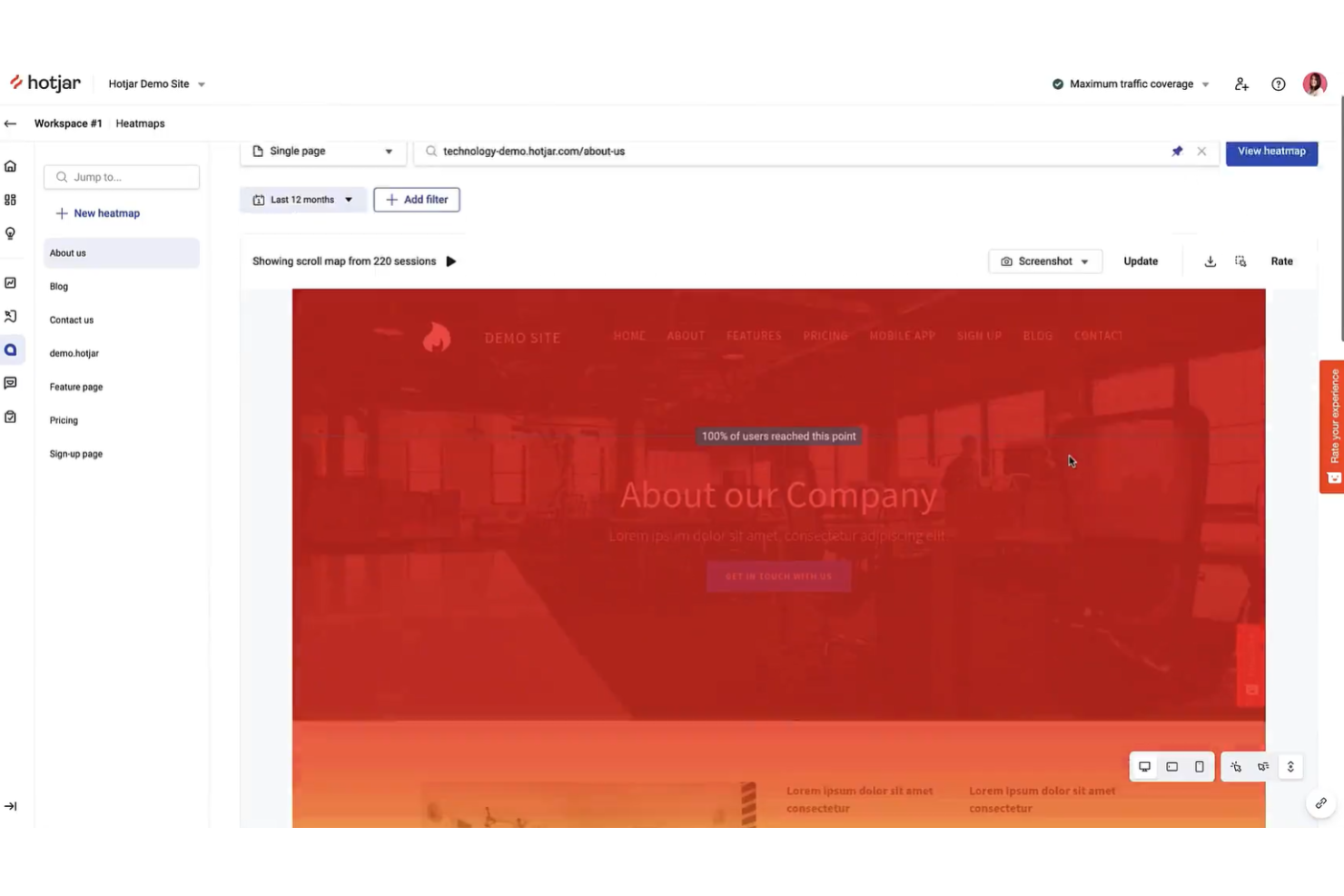Expand the Last 12 months date filter
This screenshot has height=896, width=1344.
[x=302, y=199]
